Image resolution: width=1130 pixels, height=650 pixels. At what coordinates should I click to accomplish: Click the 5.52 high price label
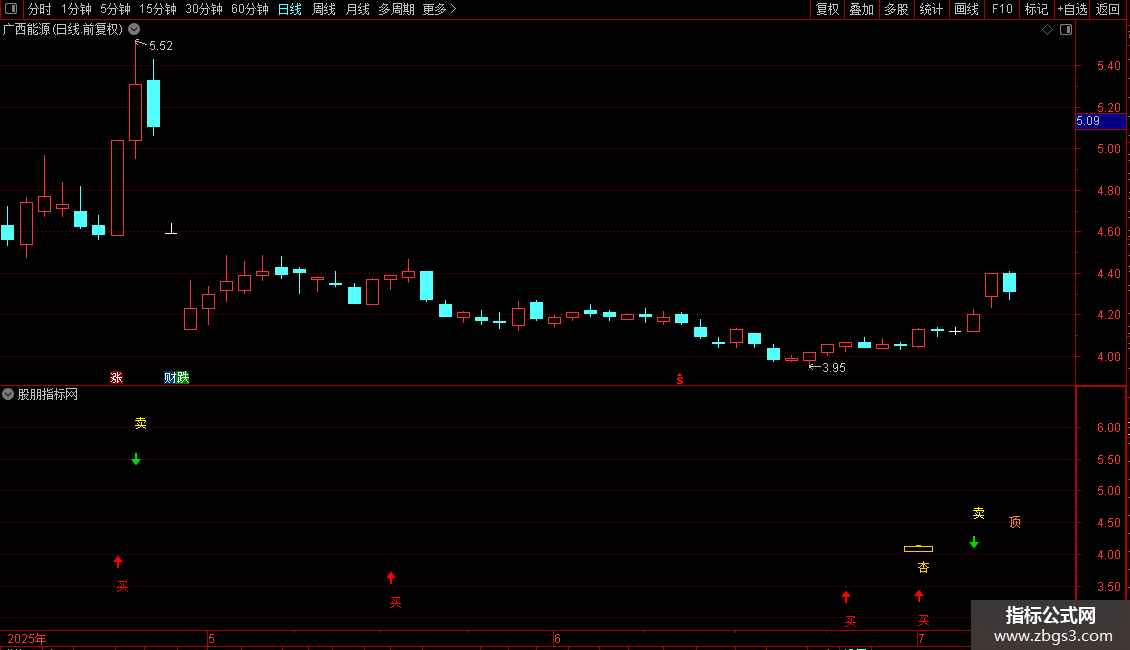point(161,46)
